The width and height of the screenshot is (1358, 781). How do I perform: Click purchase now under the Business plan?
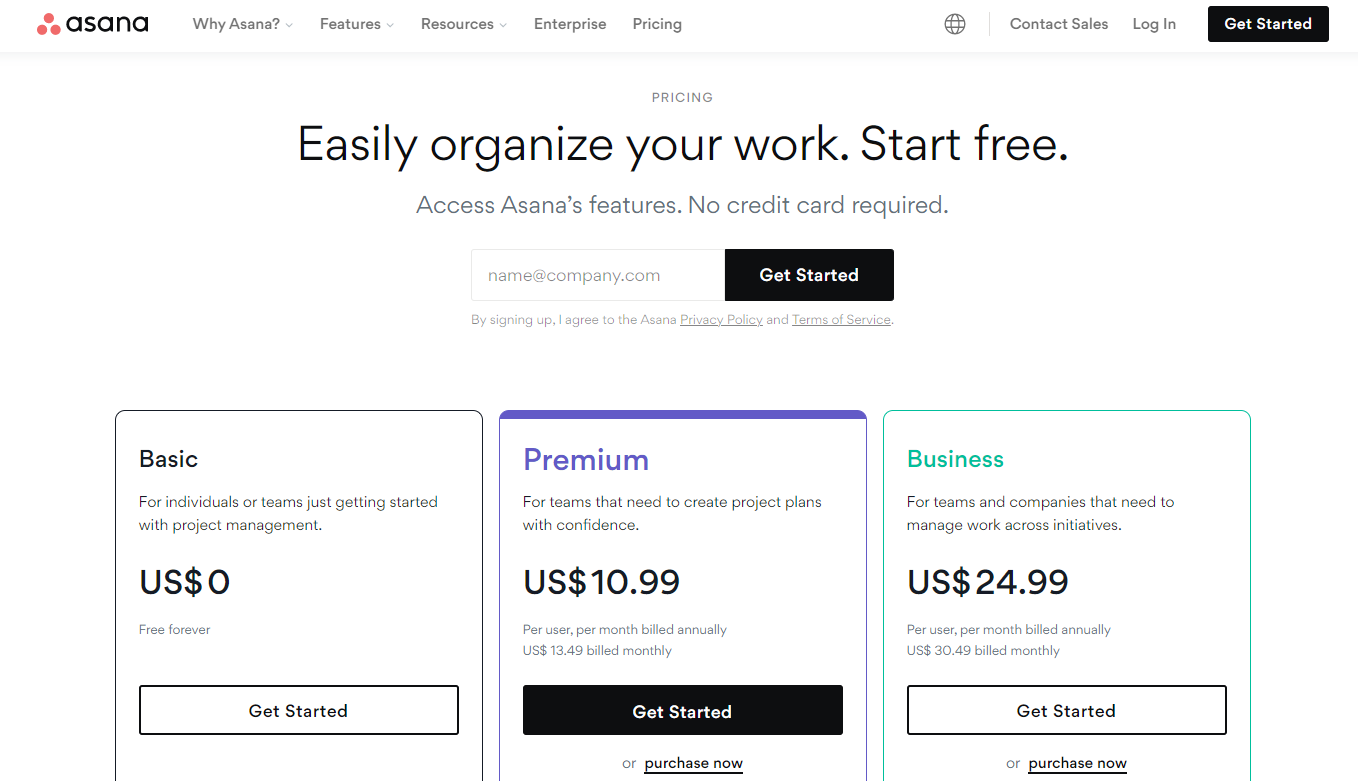point(1077,763)
